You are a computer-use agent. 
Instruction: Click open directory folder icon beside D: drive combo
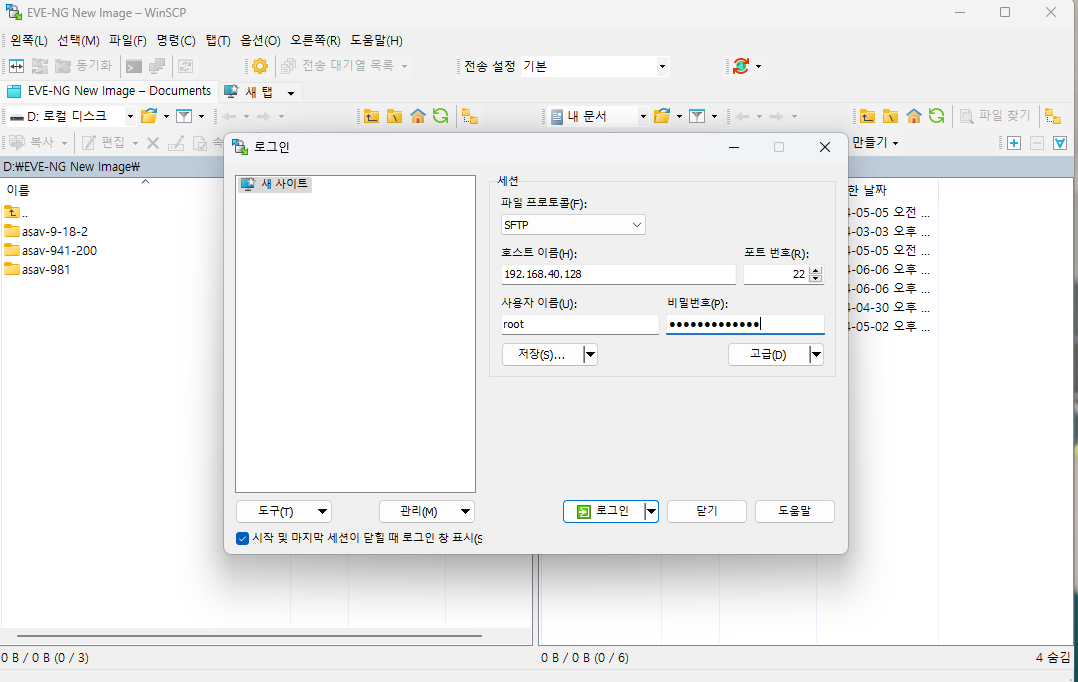(148, 116)
